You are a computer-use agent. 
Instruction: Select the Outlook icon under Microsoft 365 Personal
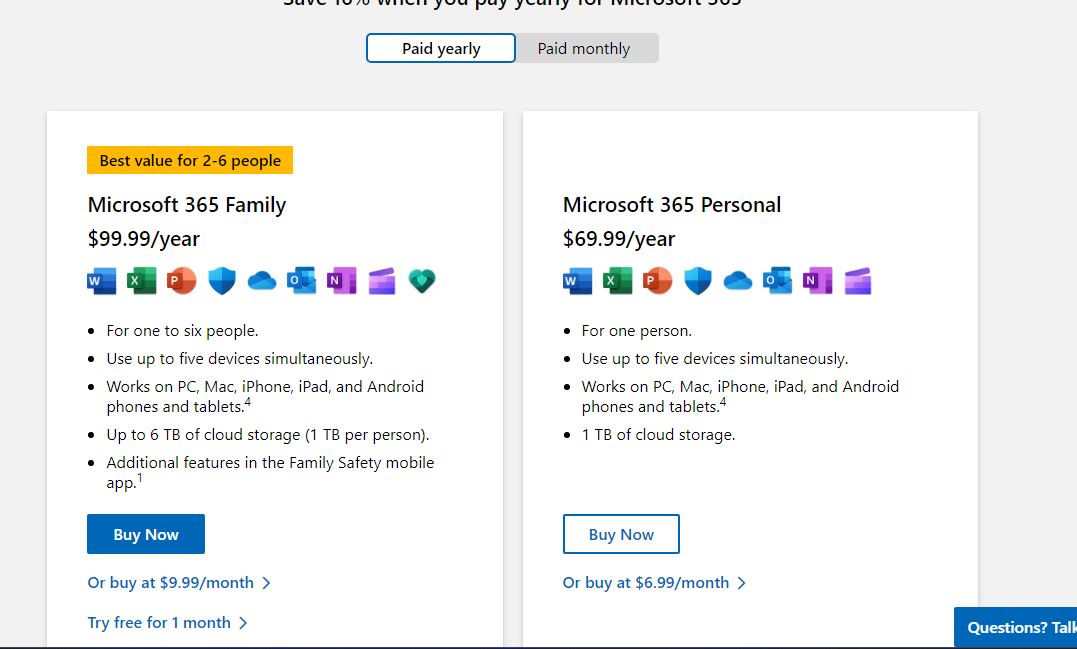(777, 281)
